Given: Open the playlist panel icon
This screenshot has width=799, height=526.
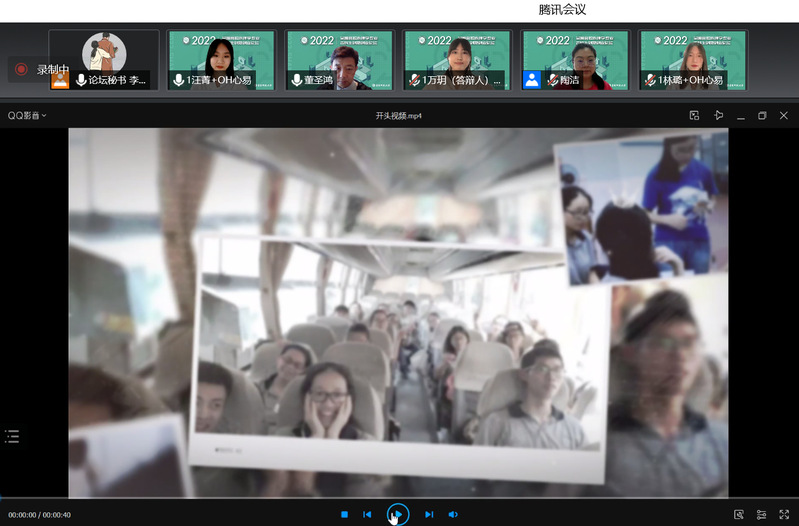Looking at the screenshot, I should coord(12,436).
